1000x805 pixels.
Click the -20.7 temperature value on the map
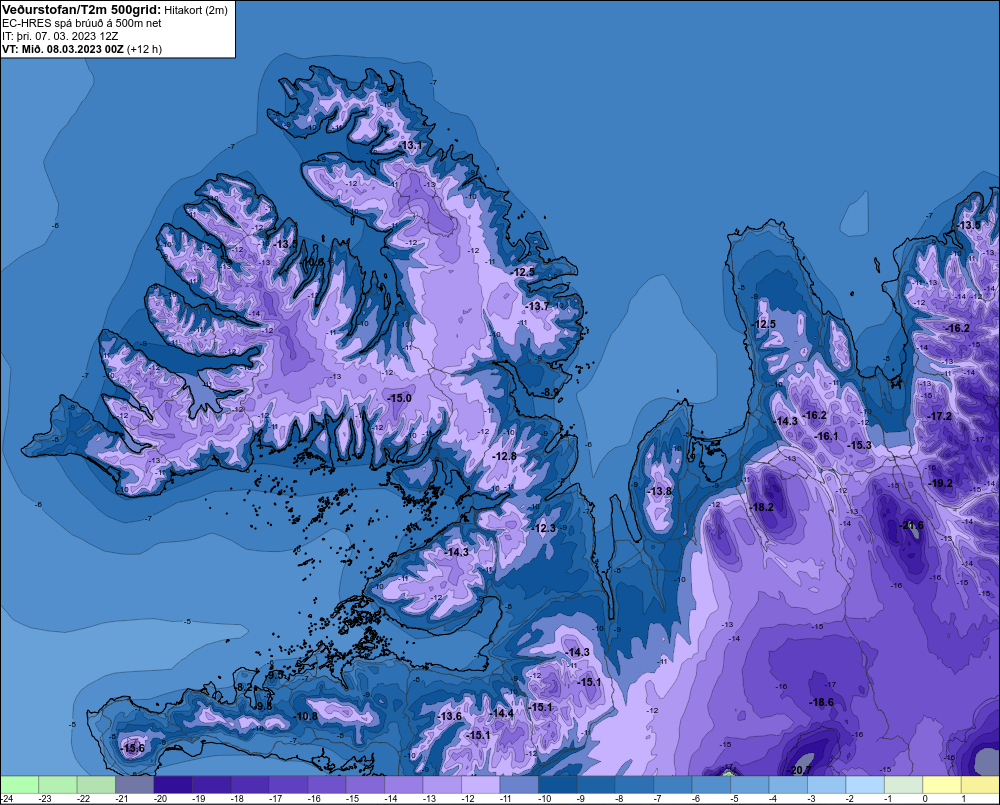799,770
